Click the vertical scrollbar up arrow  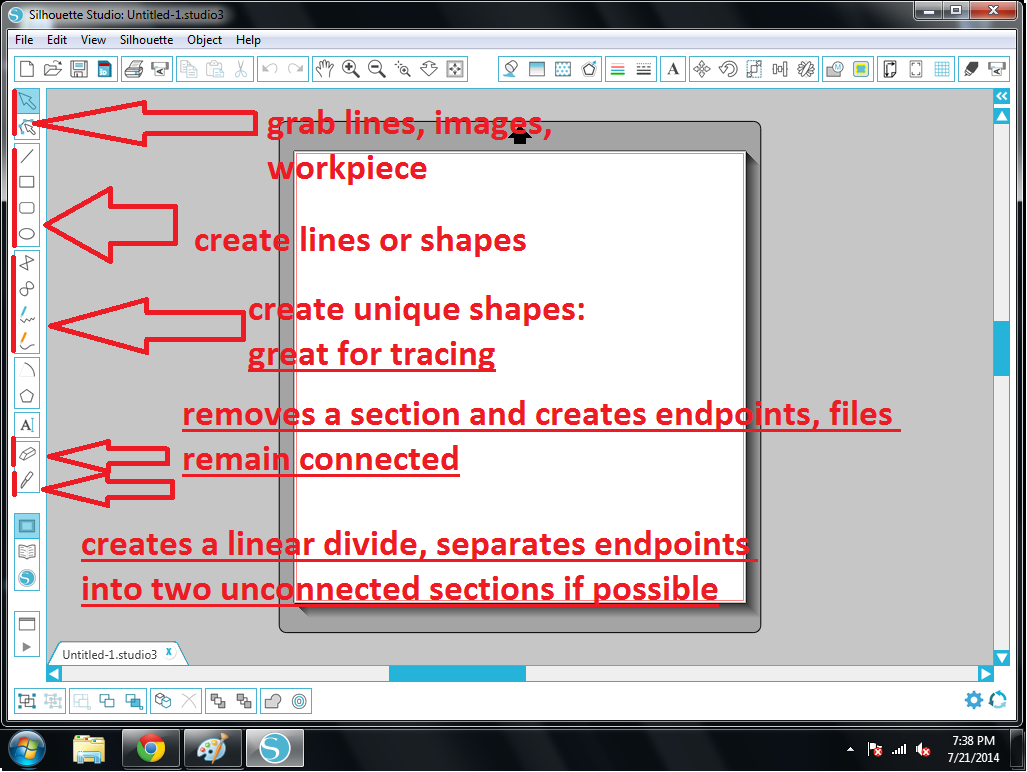(1002, 117)
